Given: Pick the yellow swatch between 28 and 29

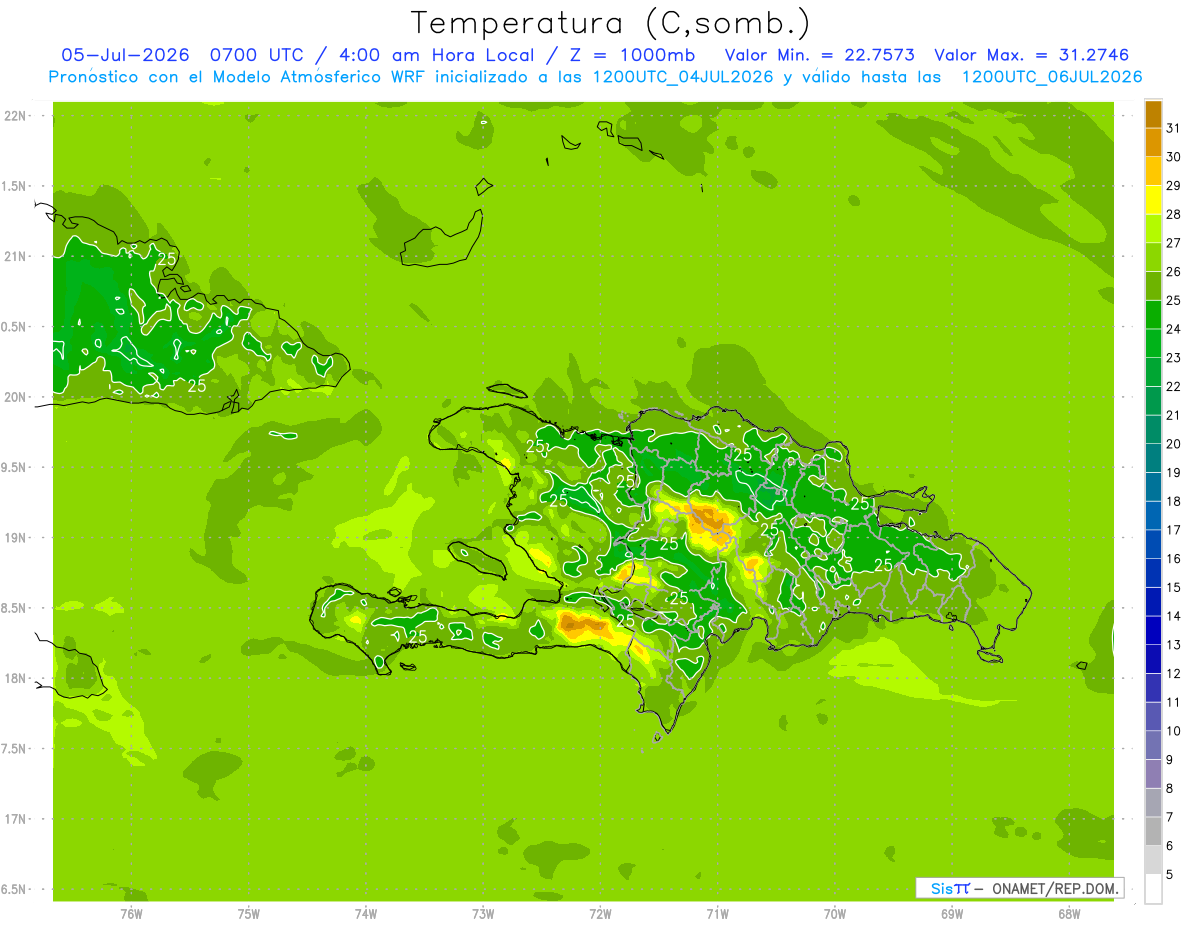Looking at the screenshot, I should (x=1153, y=200).
